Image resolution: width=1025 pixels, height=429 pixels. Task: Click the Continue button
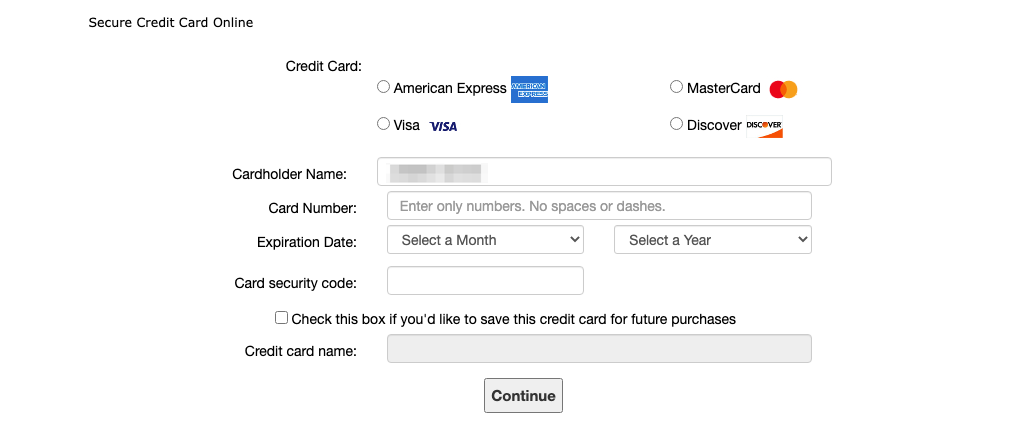(x=523, y=396)
